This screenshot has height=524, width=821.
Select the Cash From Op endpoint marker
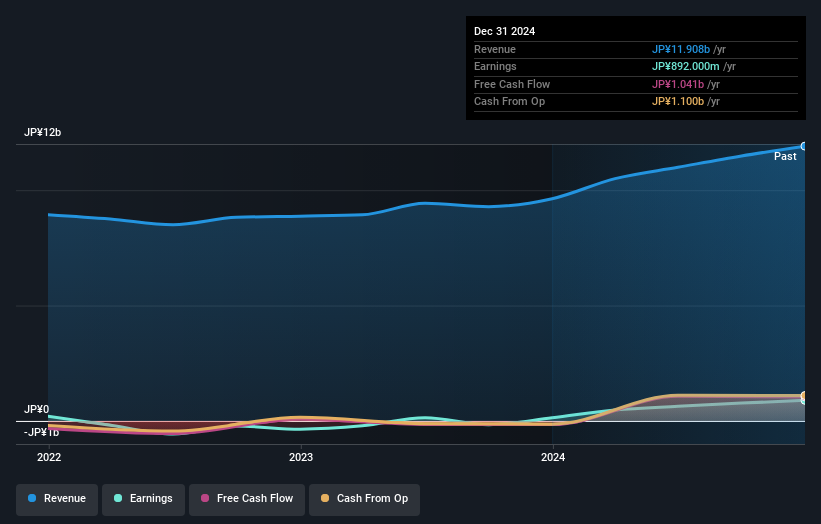pos(804,396)
